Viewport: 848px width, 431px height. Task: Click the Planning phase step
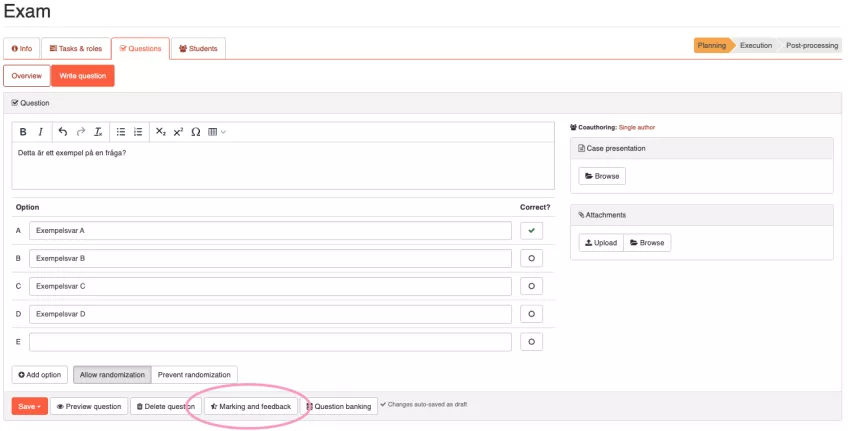[x=712, y=45]
